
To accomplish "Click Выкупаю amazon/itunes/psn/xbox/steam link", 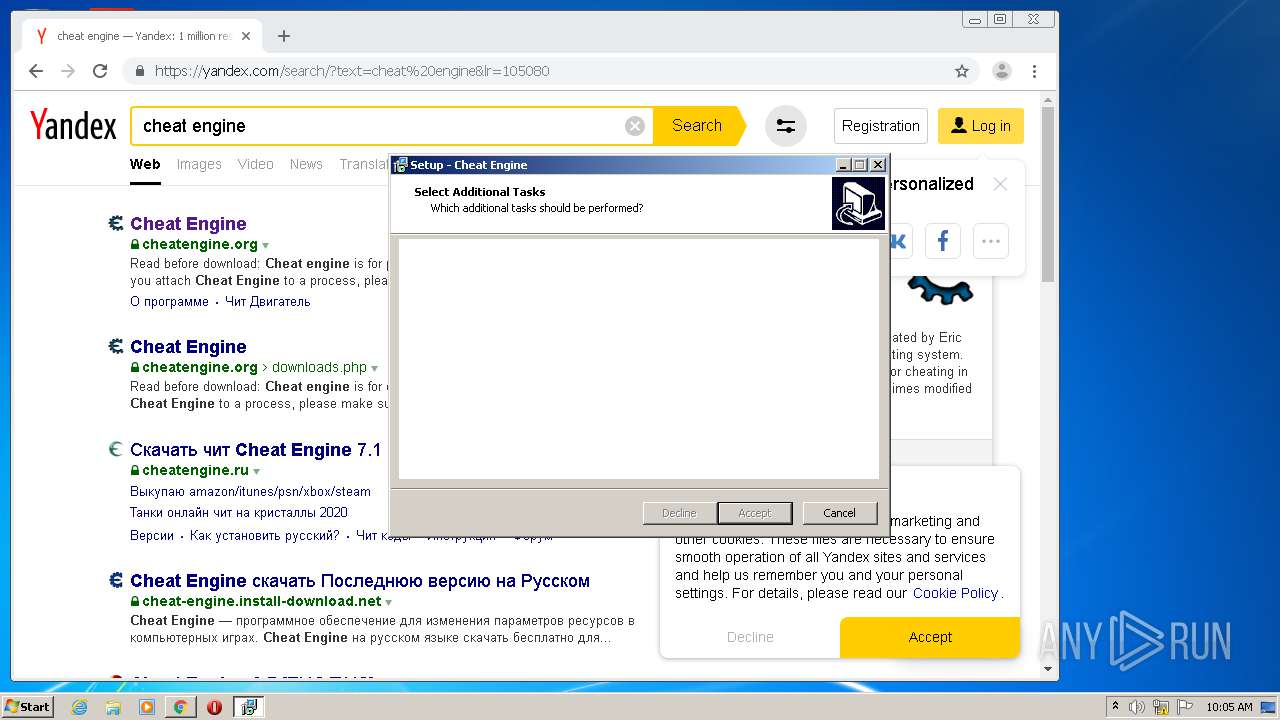I will pos(250,492).
